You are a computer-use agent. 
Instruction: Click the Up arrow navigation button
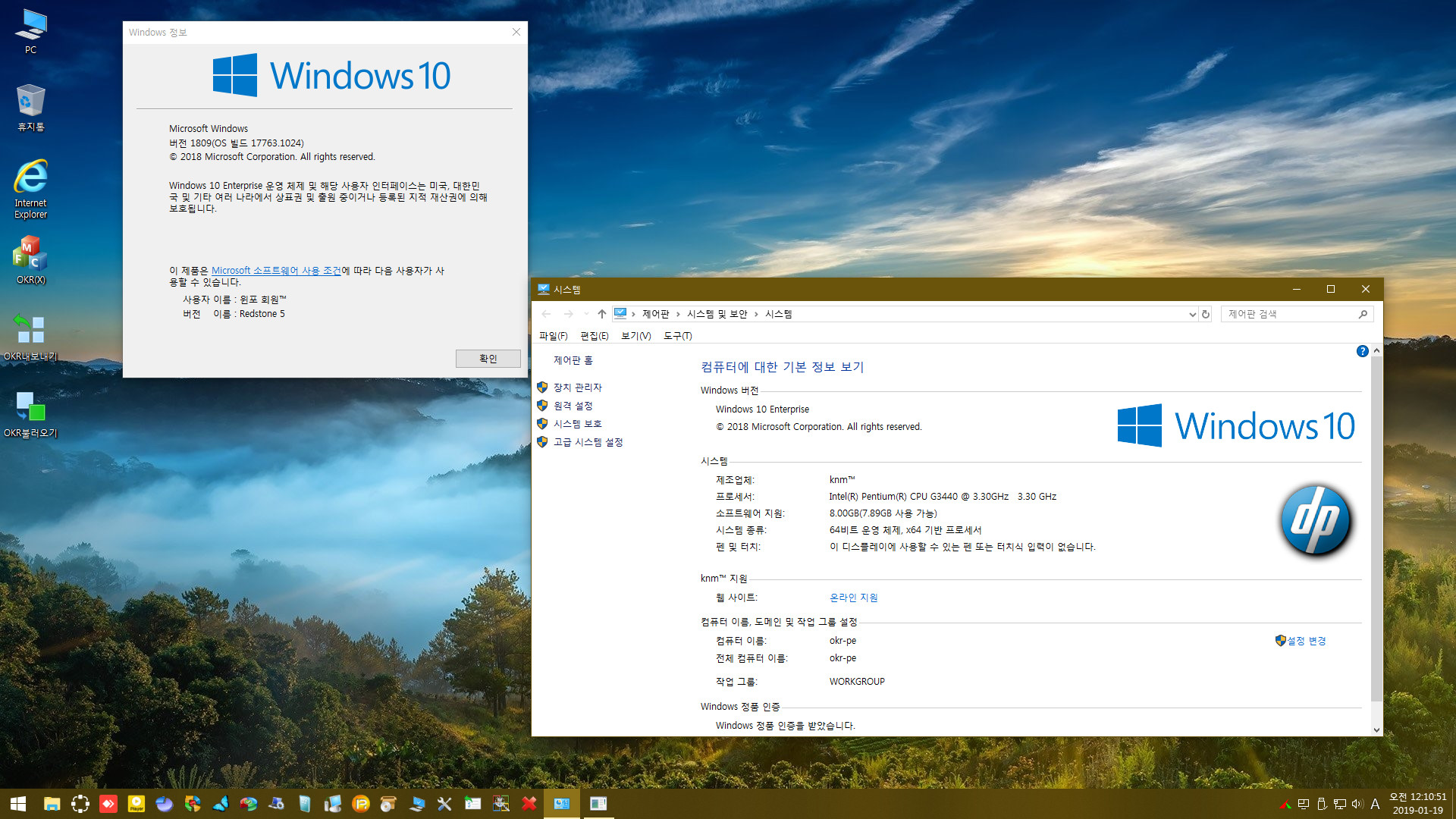pyautogui.click(x=602, y=314)
